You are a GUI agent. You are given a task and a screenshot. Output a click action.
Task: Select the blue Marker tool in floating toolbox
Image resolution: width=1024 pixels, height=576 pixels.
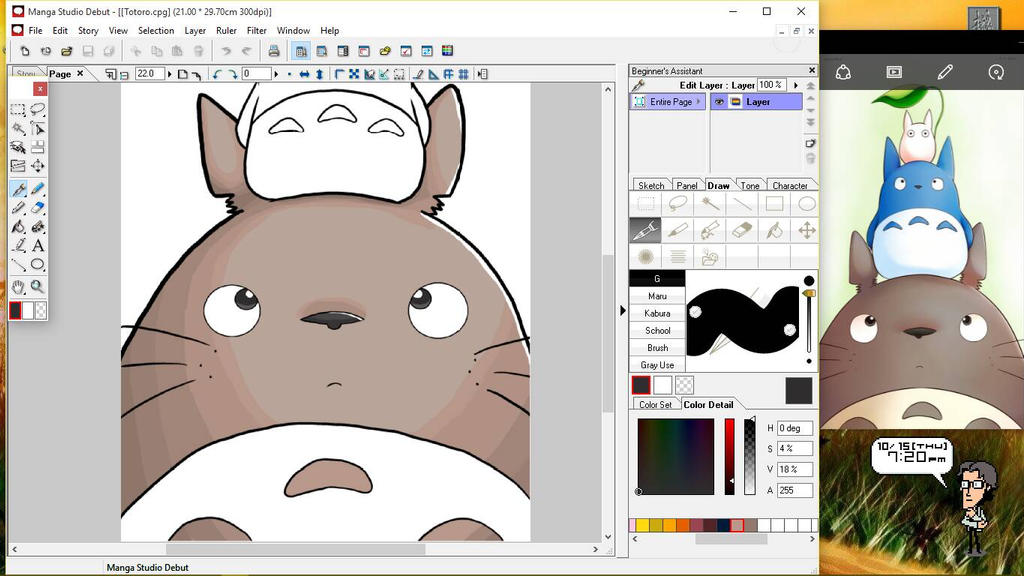38,189
